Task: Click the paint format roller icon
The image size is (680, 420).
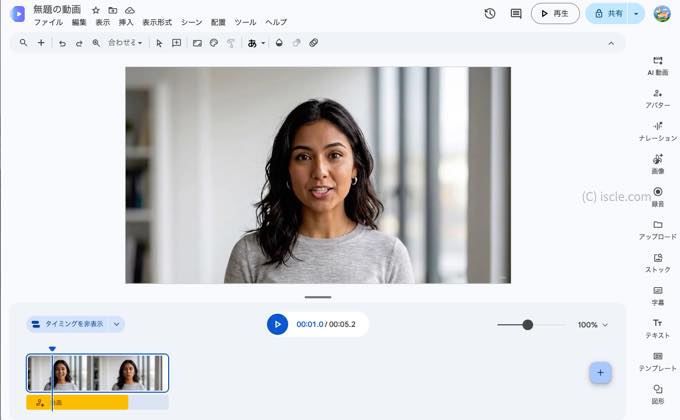Action: (231, 43)
